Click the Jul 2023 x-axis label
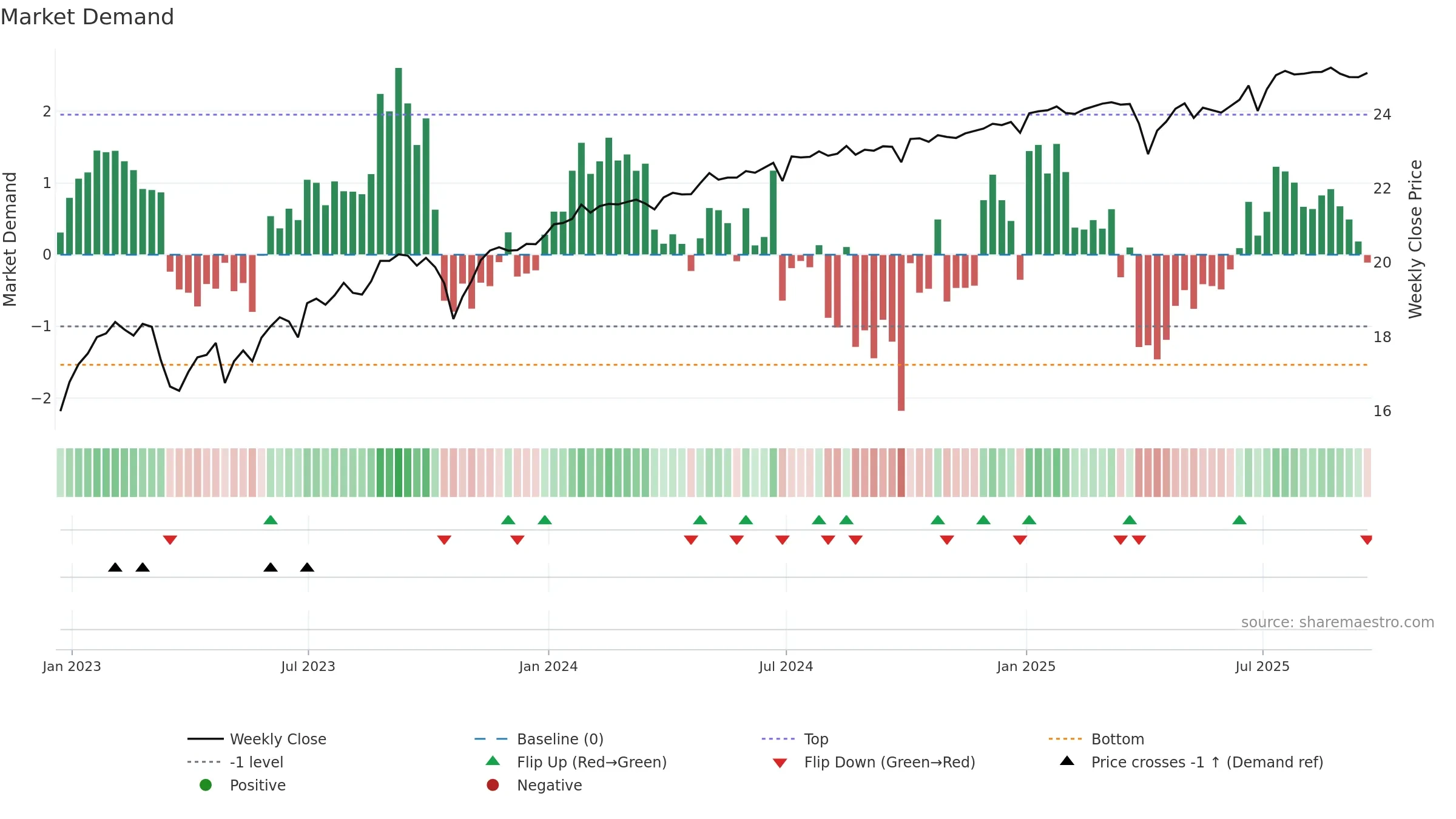This screenshot has height=819, width=1456. pos(308,666)
